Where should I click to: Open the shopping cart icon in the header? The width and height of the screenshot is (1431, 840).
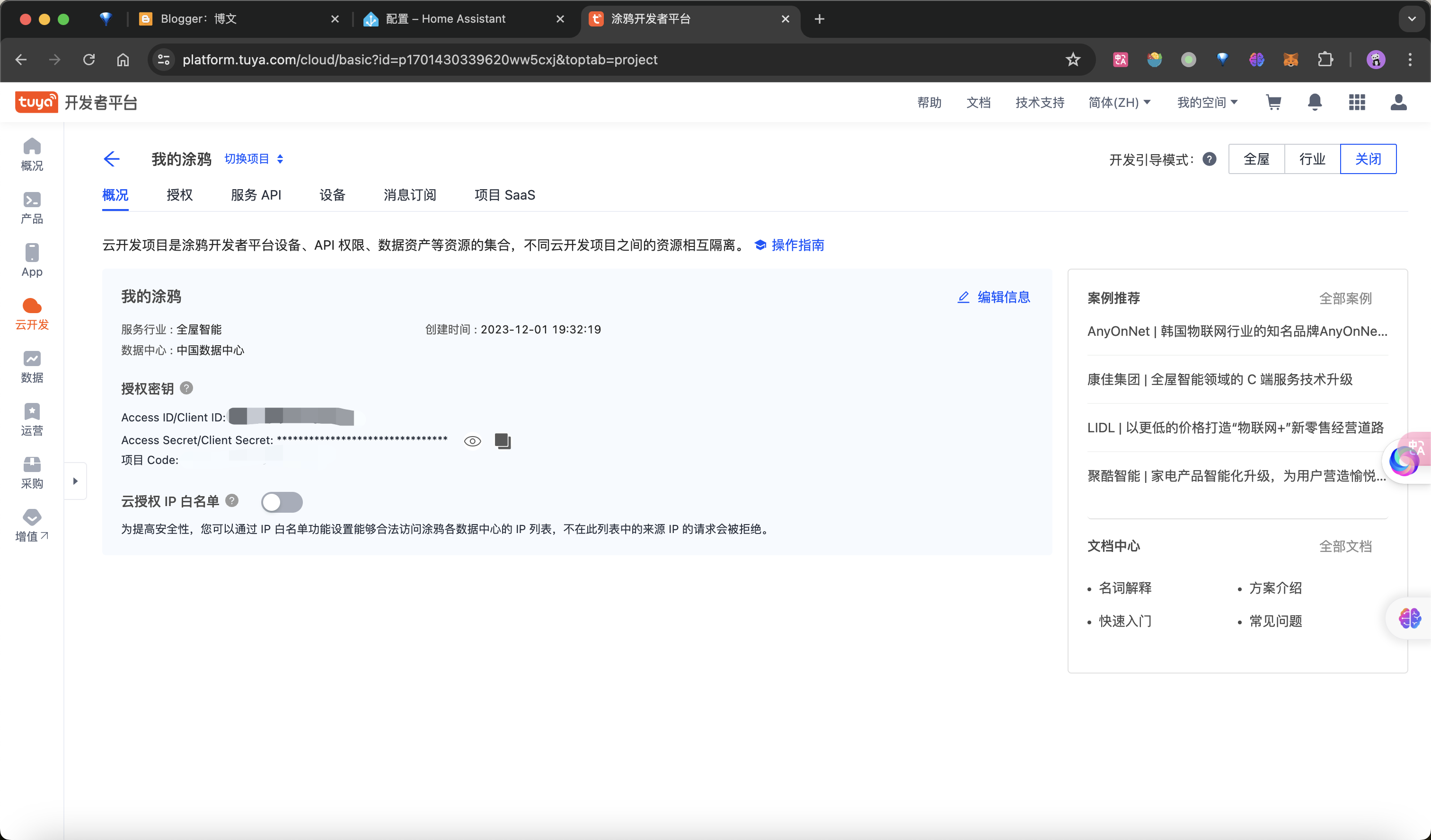(1274, 102)
